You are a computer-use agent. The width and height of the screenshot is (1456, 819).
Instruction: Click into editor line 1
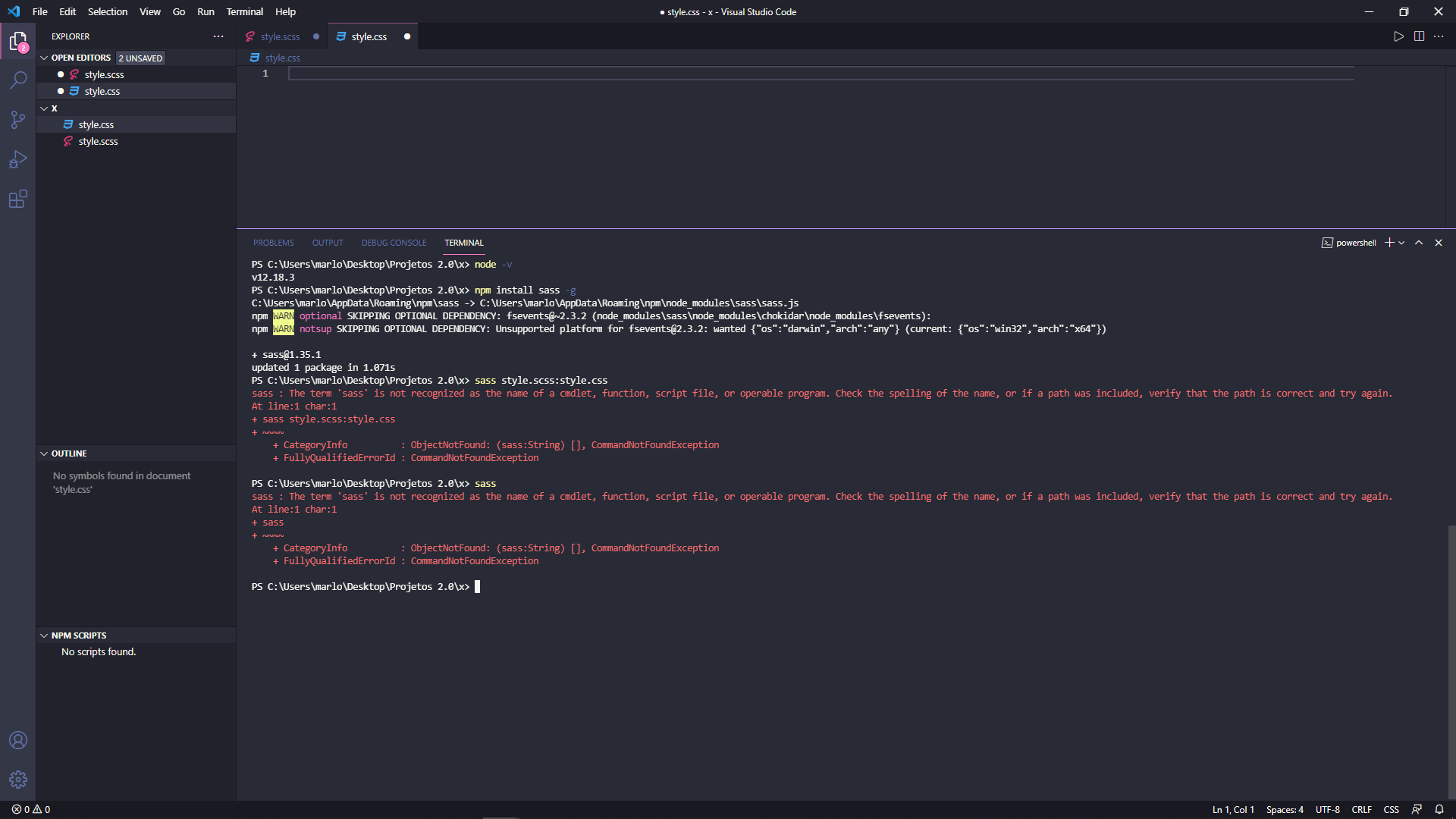(x=821, y=74)
